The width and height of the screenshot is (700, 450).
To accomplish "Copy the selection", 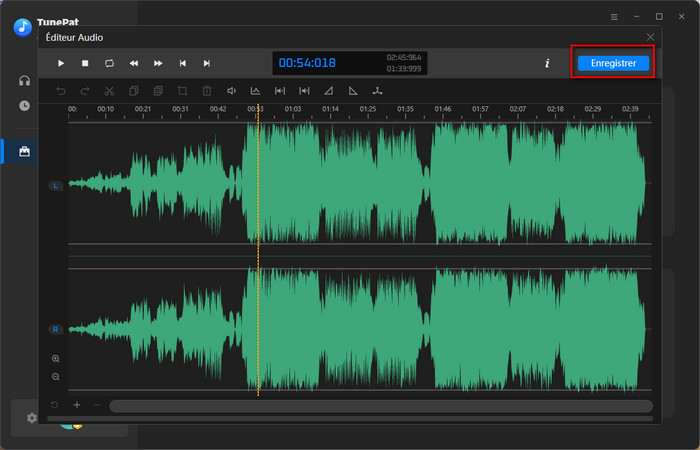I will 133,91.
